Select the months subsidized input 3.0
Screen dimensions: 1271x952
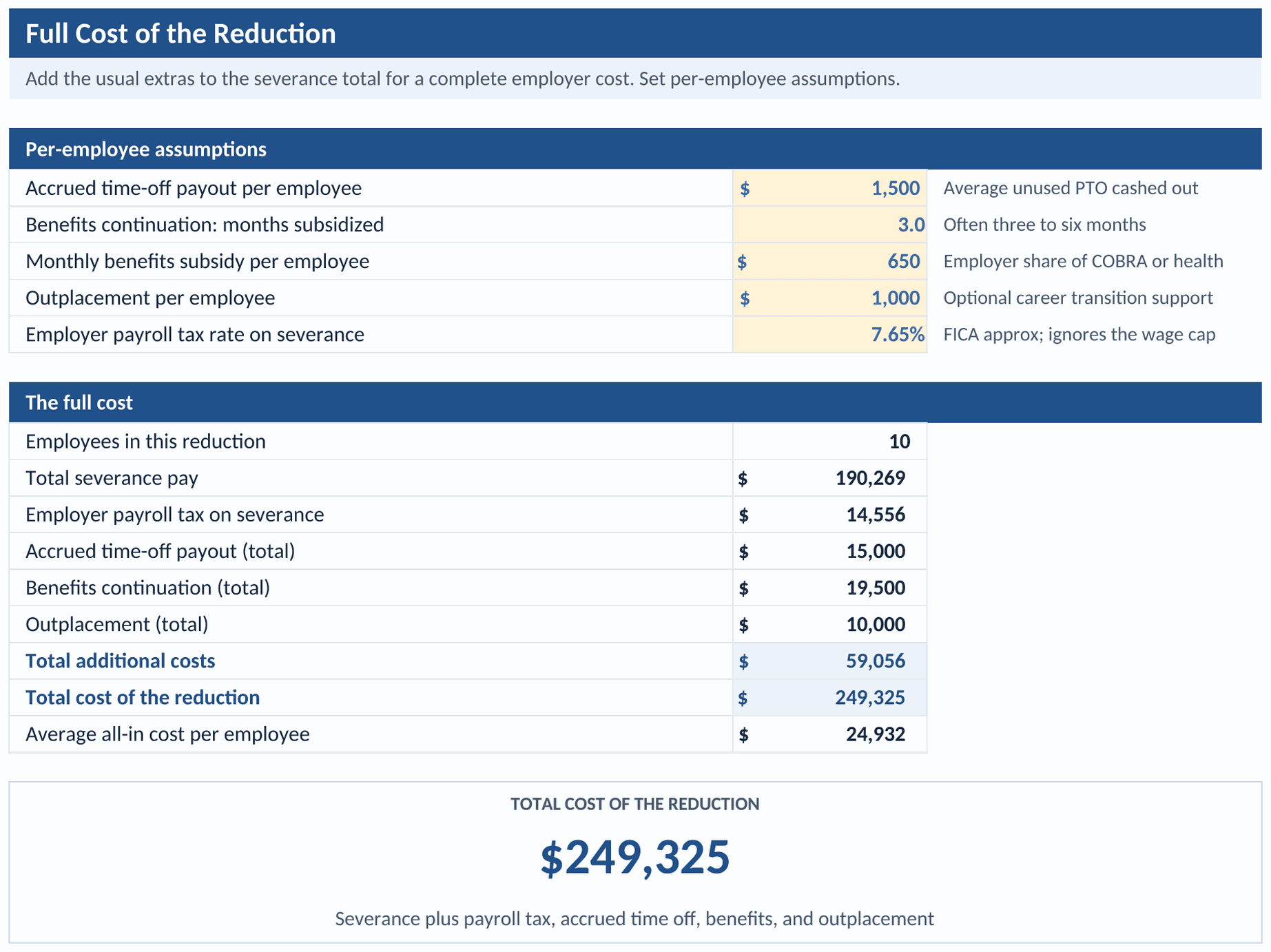click(x=829, y=225)
